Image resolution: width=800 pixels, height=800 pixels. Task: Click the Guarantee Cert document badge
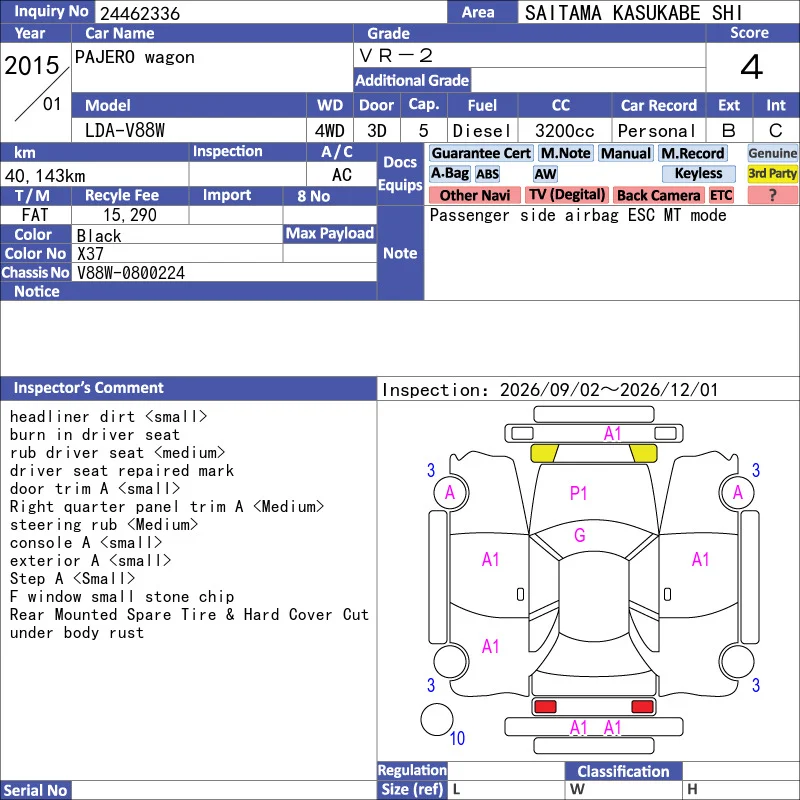[x=481, y=153]
